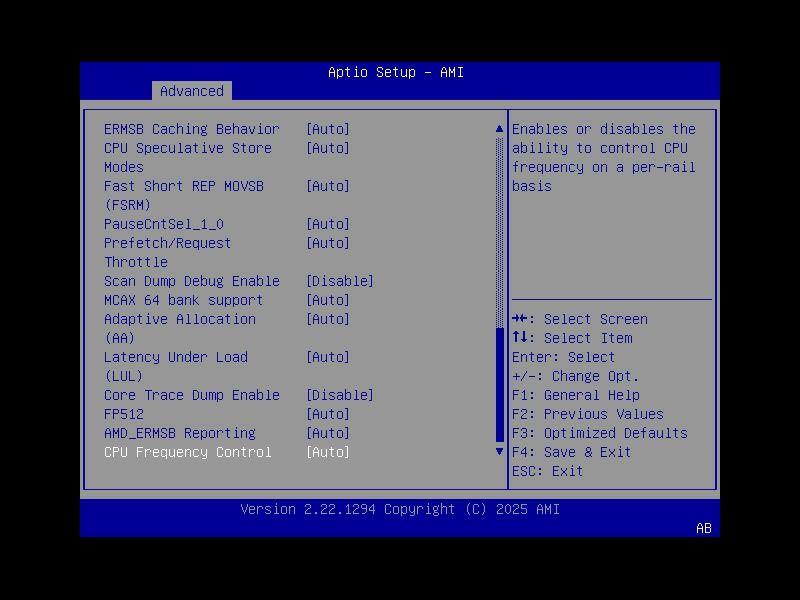Viewport: 800px width, 600px height.
Task: Open CPU Frequency Control [Auto] value
Action: (x=328, y=452)
